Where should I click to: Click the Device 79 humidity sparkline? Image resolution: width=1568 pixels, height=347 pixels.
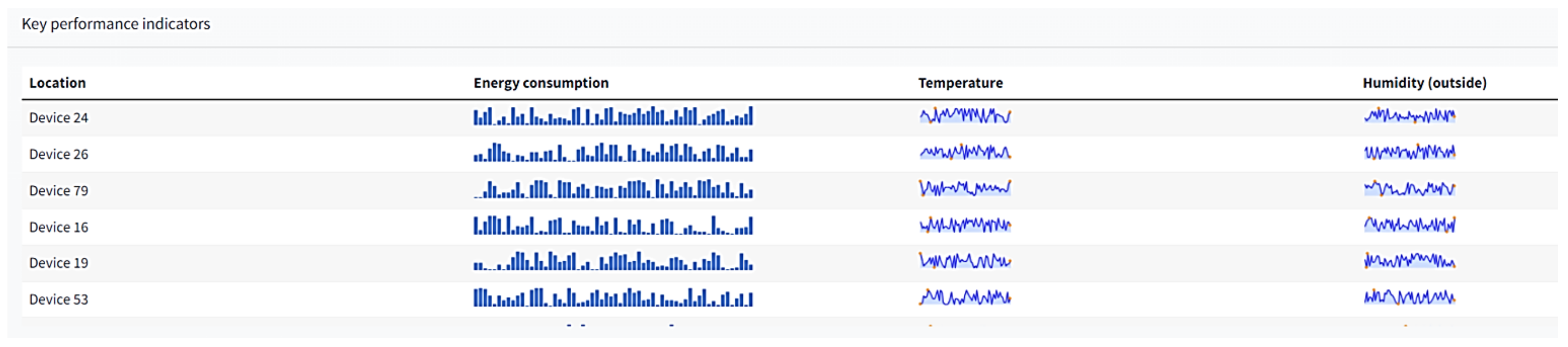pyautogui.click(x=1409, y=188)
